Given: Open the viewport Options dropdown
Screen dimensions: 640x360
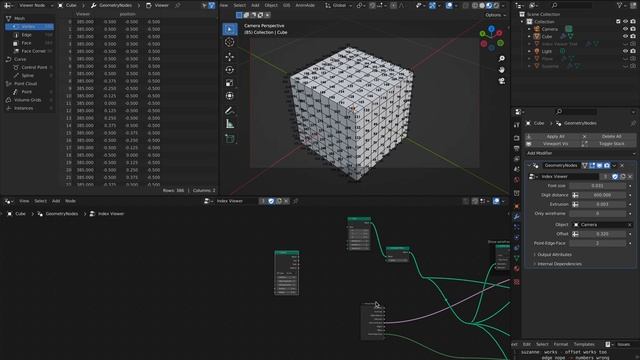Looking at the screenshot, I should (x=495, y=15).
